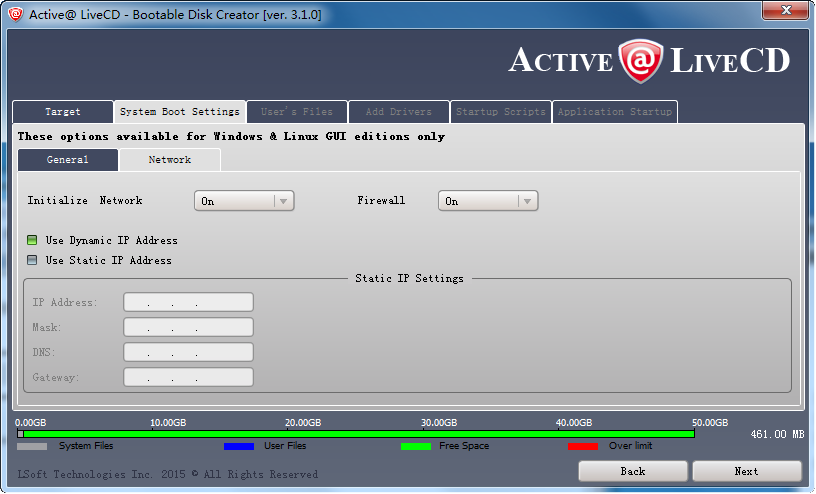Click the gray System Files legend swatch
816x494 pixels.
click(x=32, y=447)
